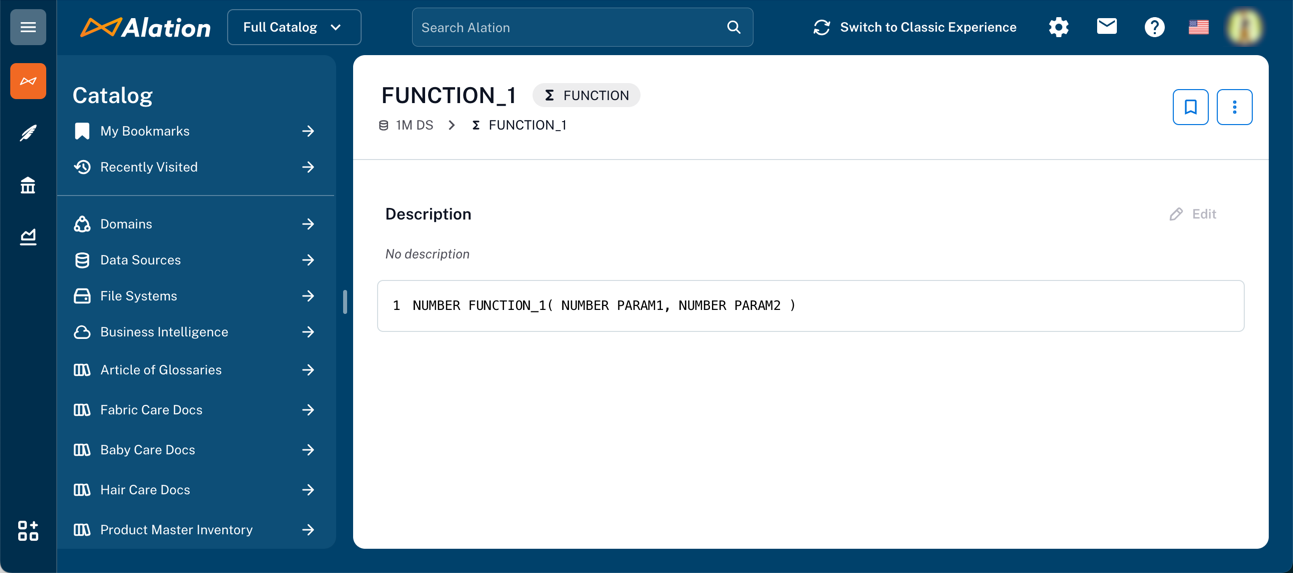Open the Governance building icon in left rail

[28, 185]
